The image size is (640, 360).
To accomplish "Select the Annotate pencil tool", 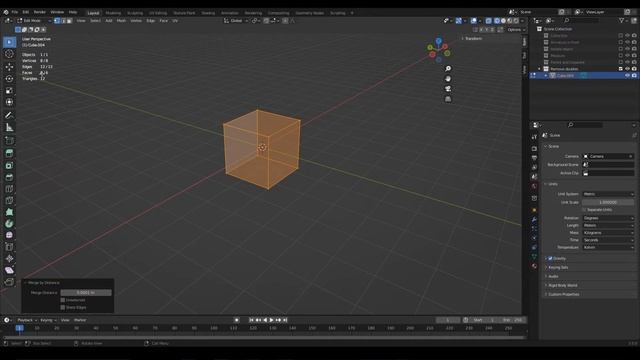I will (x=9, y=116).
